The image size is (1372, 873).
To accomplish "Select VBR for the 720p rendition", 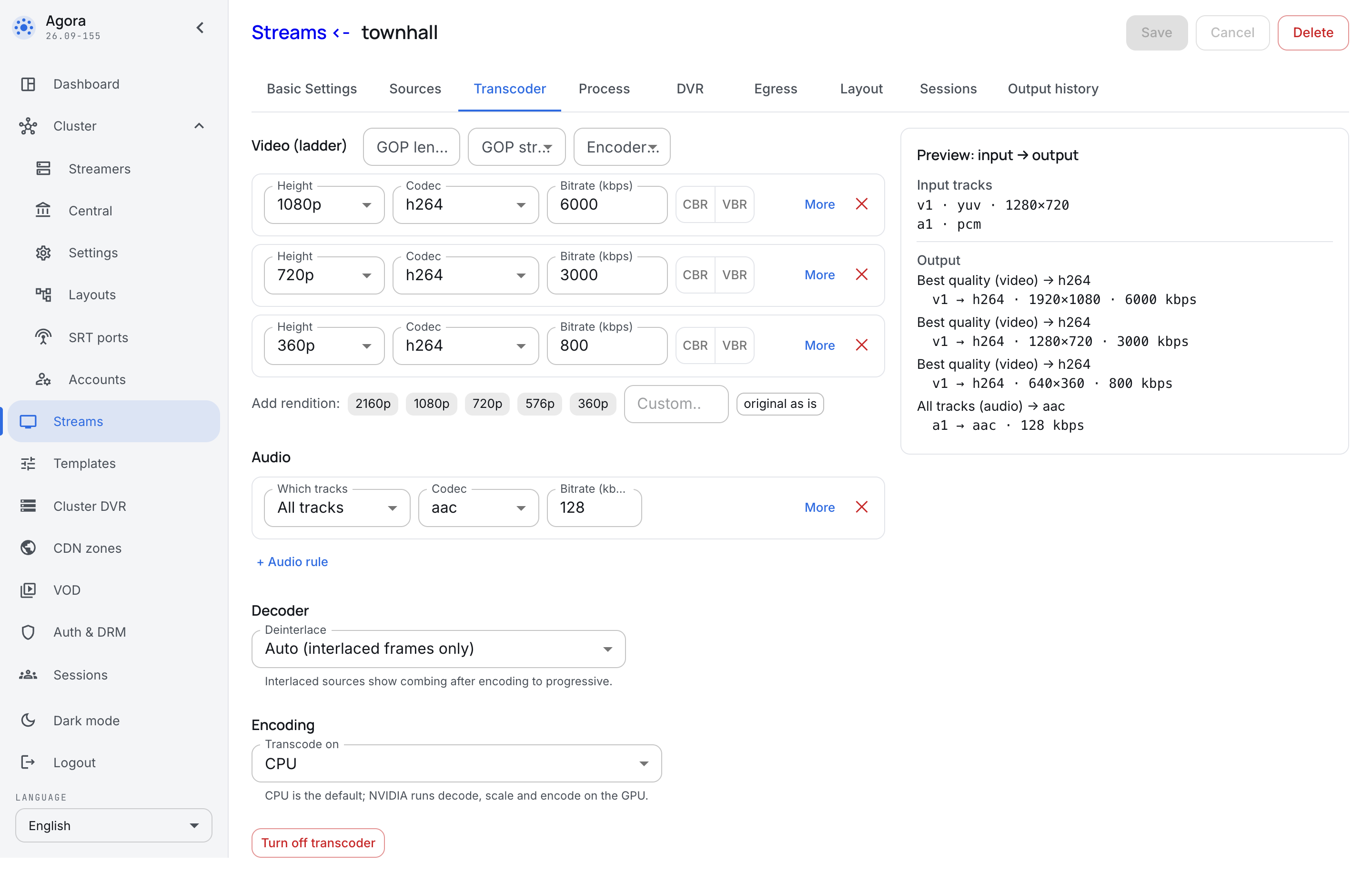I will [735, 275].
